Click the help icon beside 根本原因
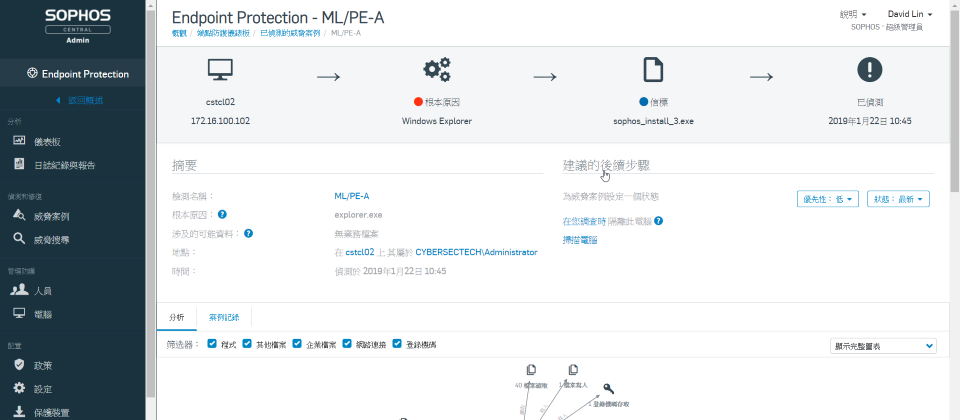This screenshot has width=960, height=420. 222,214
